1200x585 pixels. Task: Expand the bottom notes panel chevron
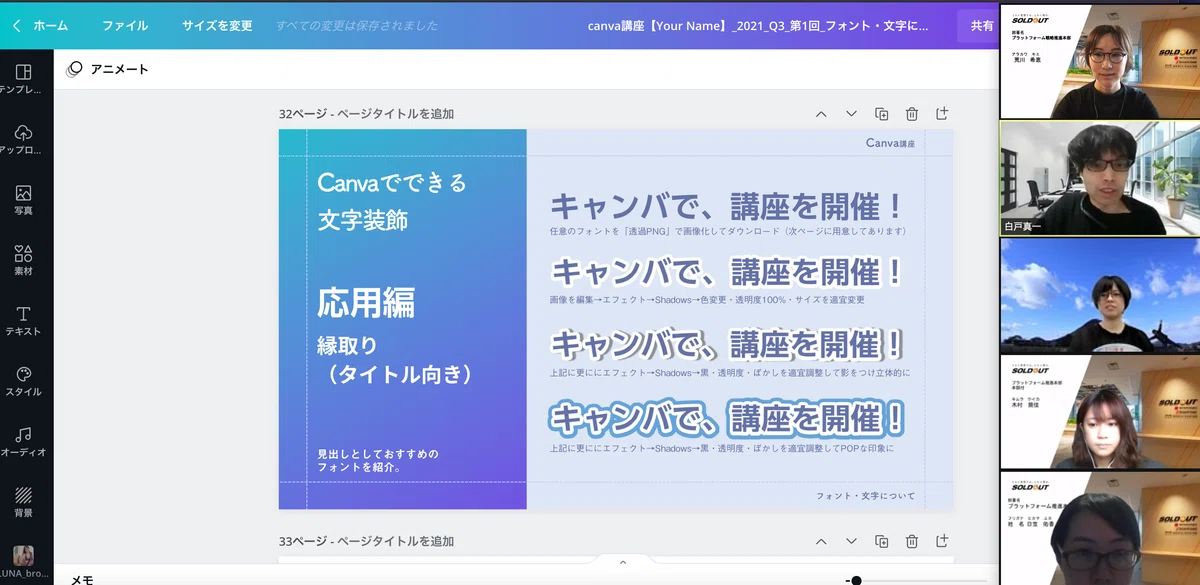(x=623, y=562)
